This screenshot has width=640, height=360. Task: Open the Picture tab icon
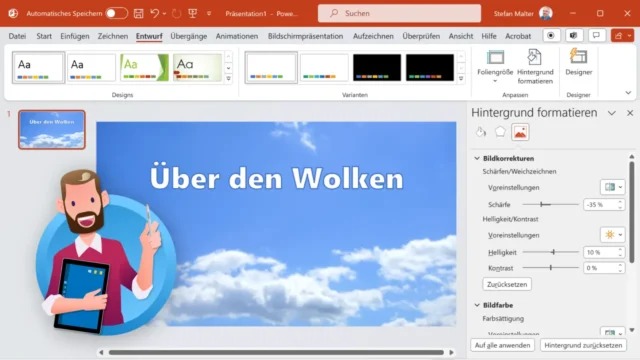[520, 132]
